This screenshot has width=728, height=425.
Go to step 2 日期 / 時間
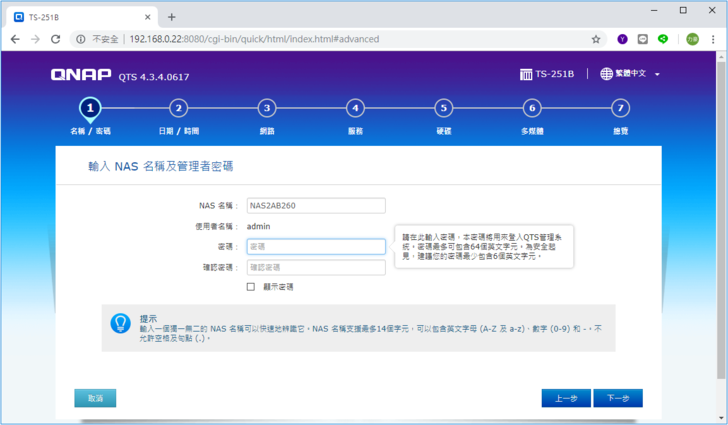[178, 108]
